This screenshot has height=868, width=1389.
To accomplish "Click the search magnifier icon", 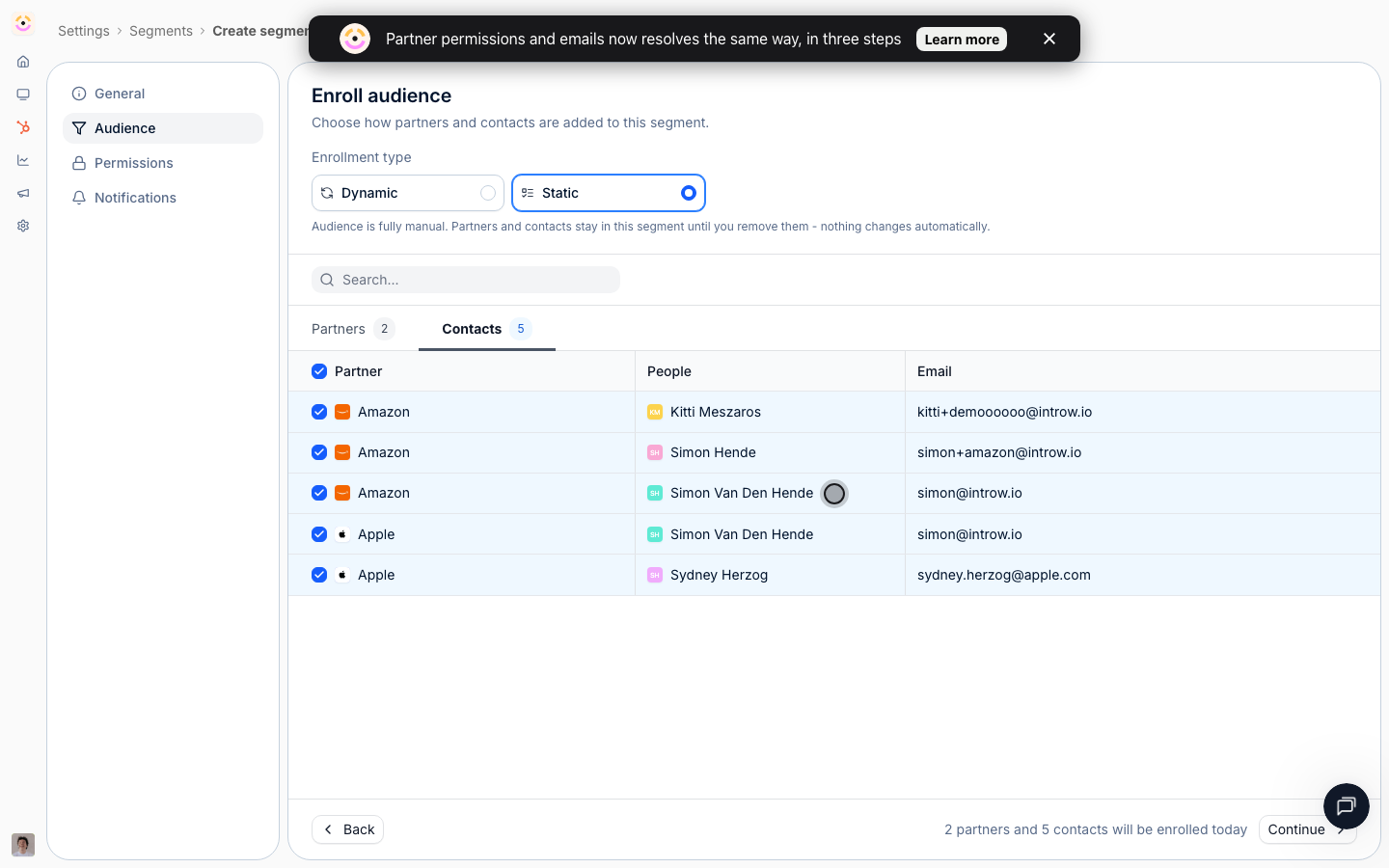I will tap(327, 280).
